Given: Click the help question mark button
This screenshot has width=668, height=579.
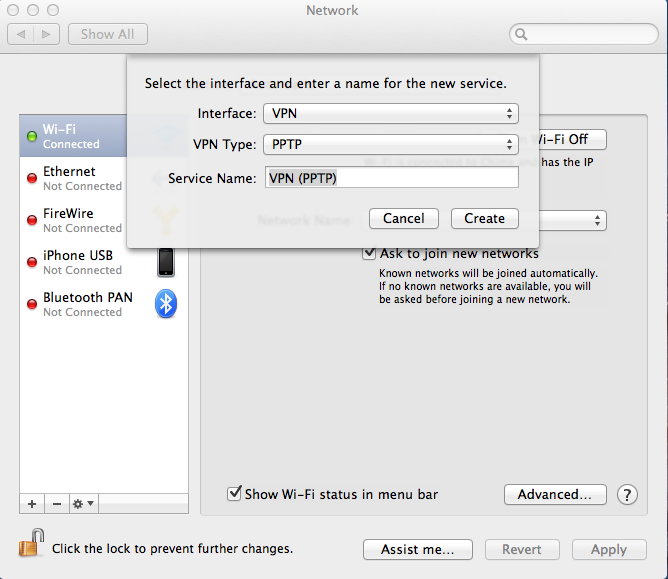Looking at the screenshot, I should (627, 495).
